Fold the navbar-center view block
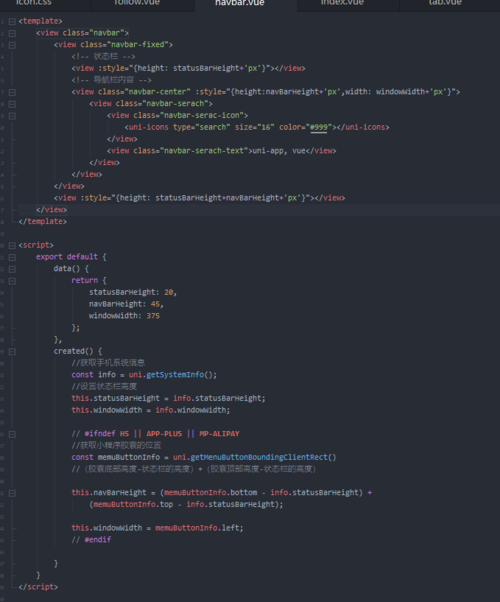Viewport: 500px width, 602px height. [12, 92]
